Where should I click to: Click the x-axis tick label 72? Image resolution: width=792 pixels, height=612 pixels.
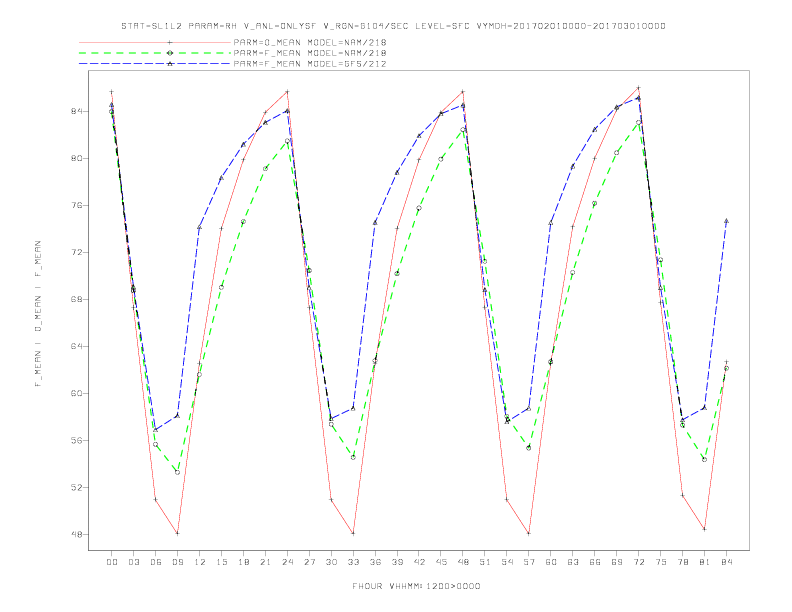(x=639, y=562)
